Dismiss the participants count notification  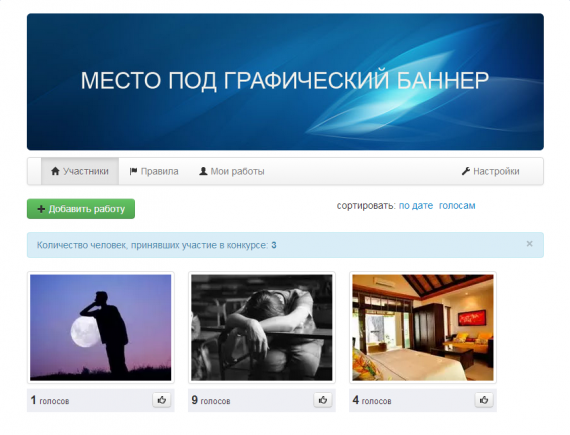[530, 243]
